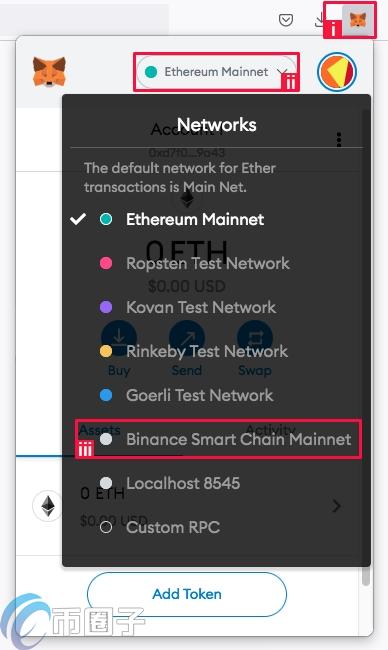388x650 pixels.
Task: Click the MetaMask fox extension icon in browser toolbar
Action: (357, 20)
